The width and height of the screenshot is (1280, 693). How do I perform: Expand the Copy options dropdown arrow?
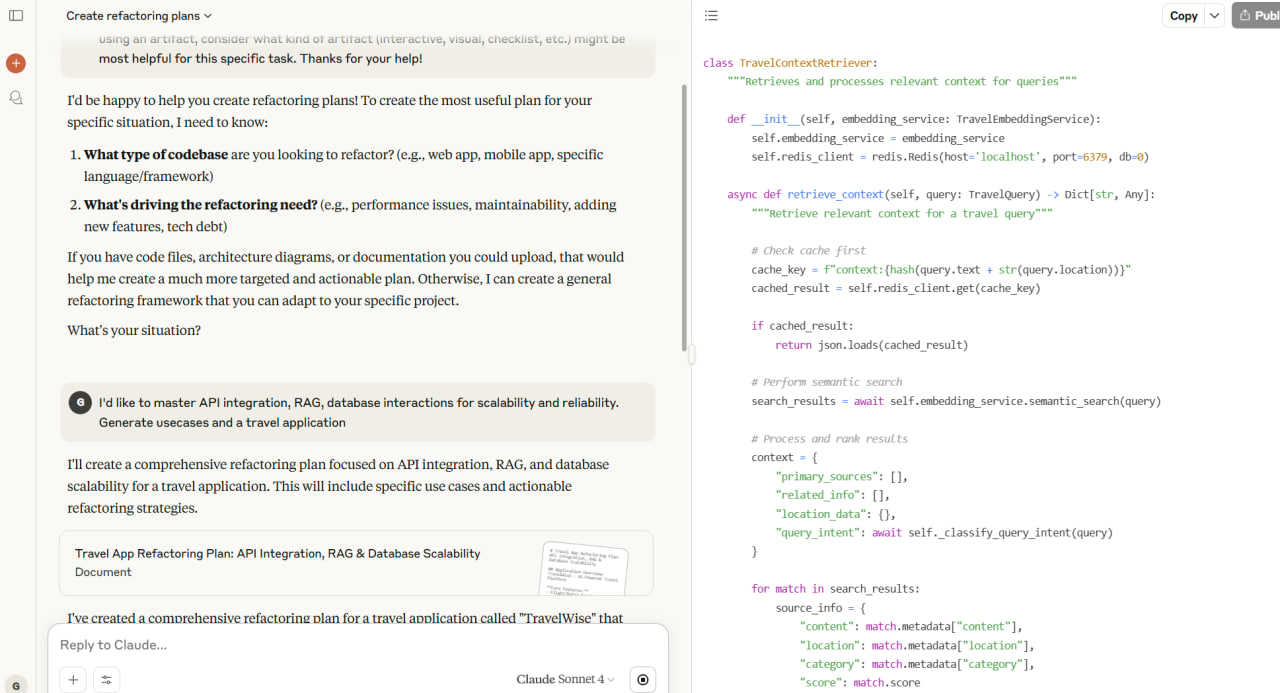(1214, 16)
